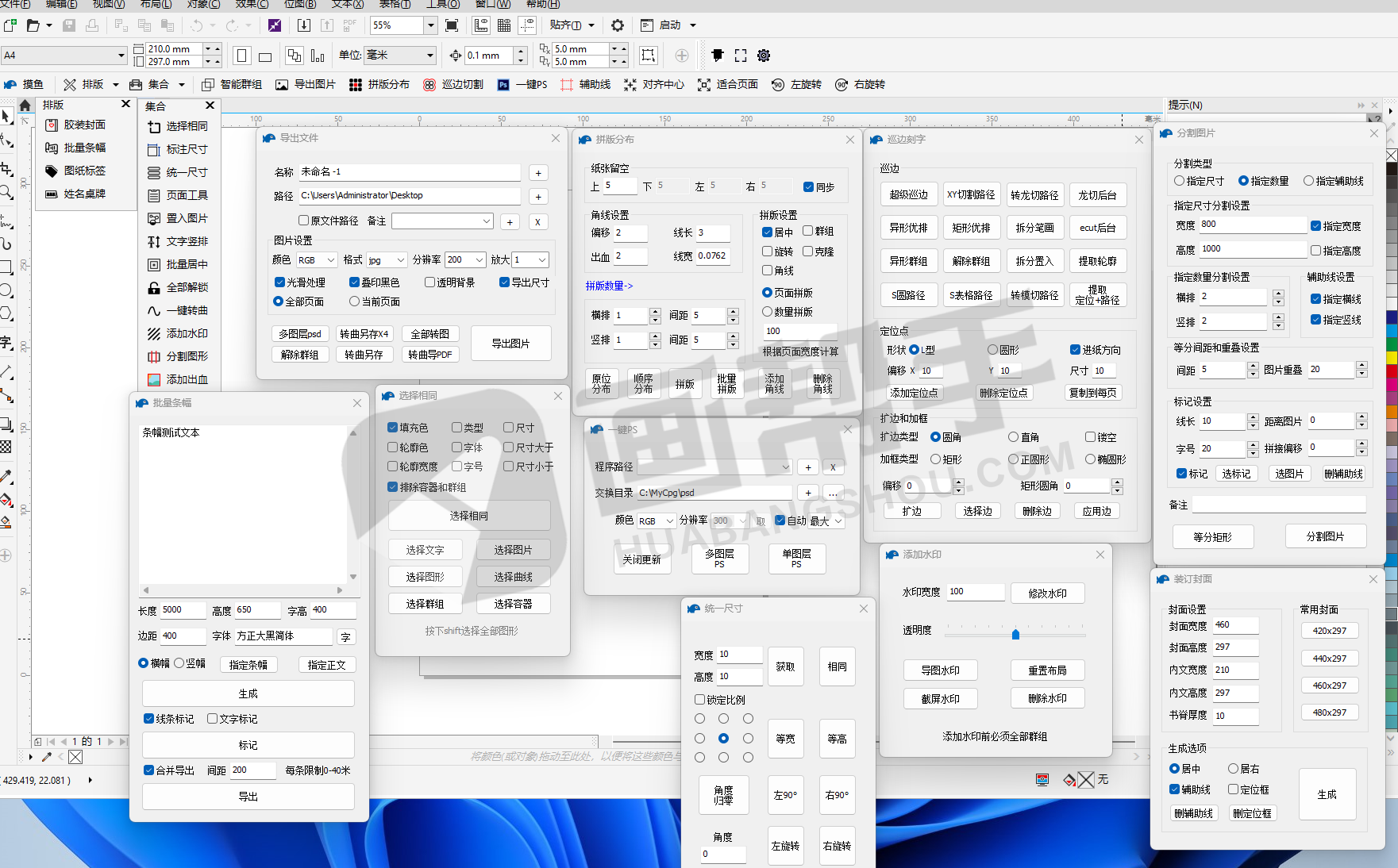The height and width of the screenshot is (868, 1398).
Task: Toggle 锁定比例 checkbox in 统一尺寸
Action: point(699,700)
